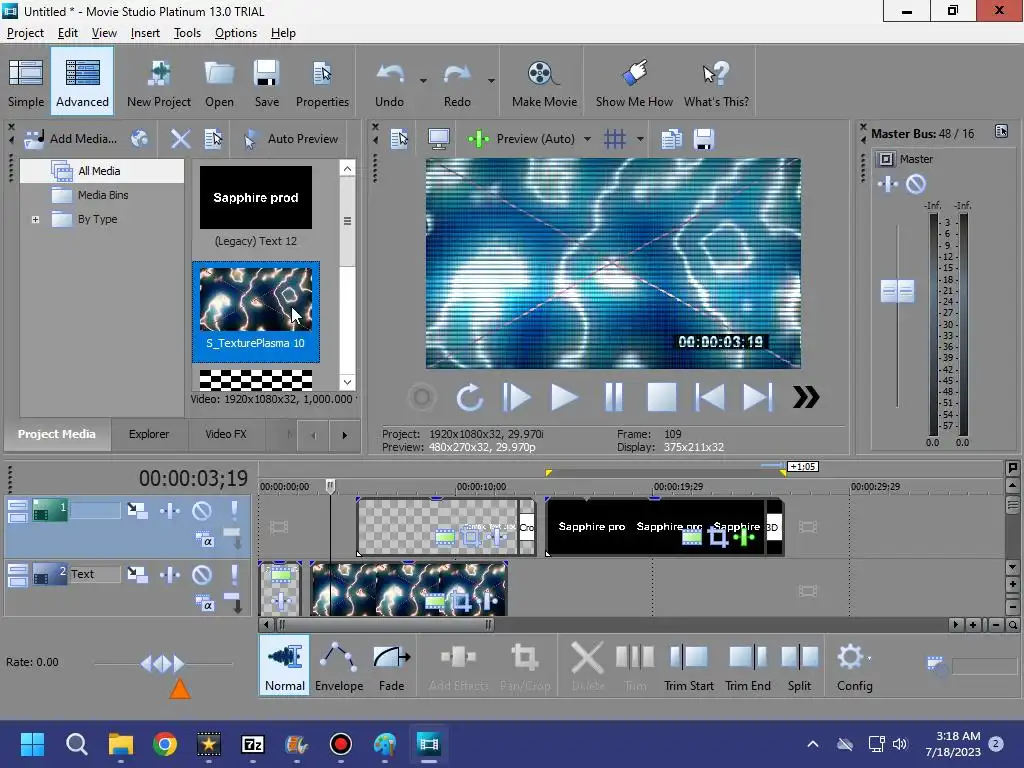
Task: Solo video track 1
Action: tap(234, 511)
